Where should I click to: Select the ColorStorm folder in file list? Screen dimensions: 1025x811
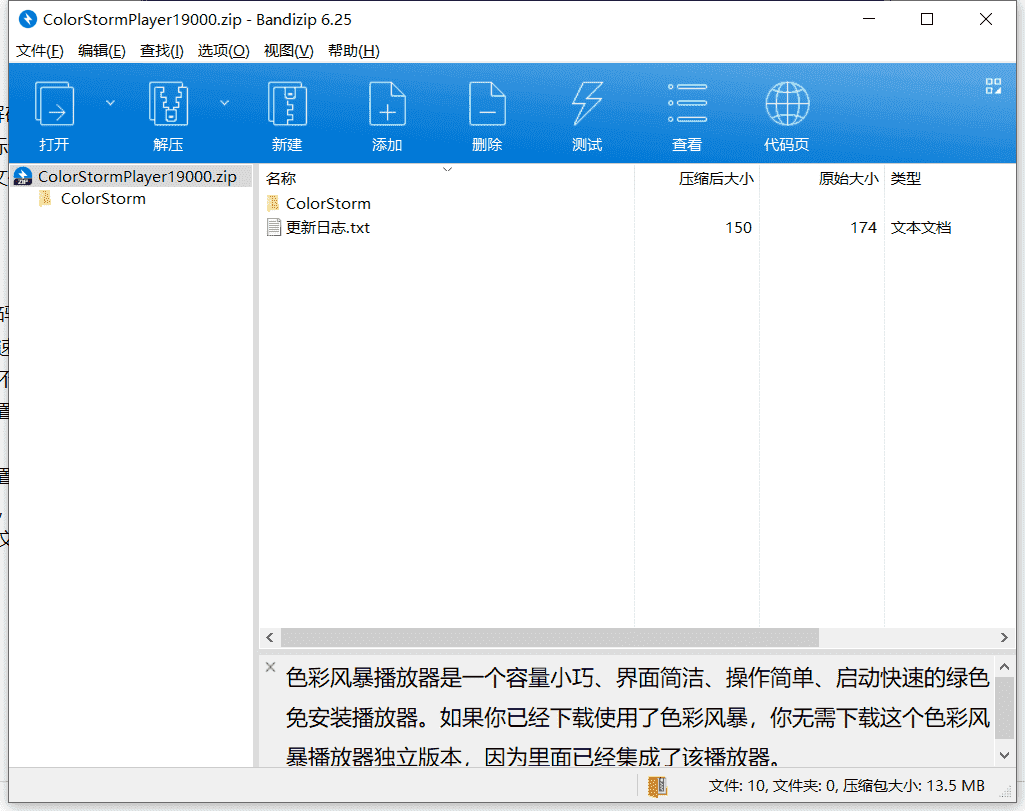click(328, 204)
